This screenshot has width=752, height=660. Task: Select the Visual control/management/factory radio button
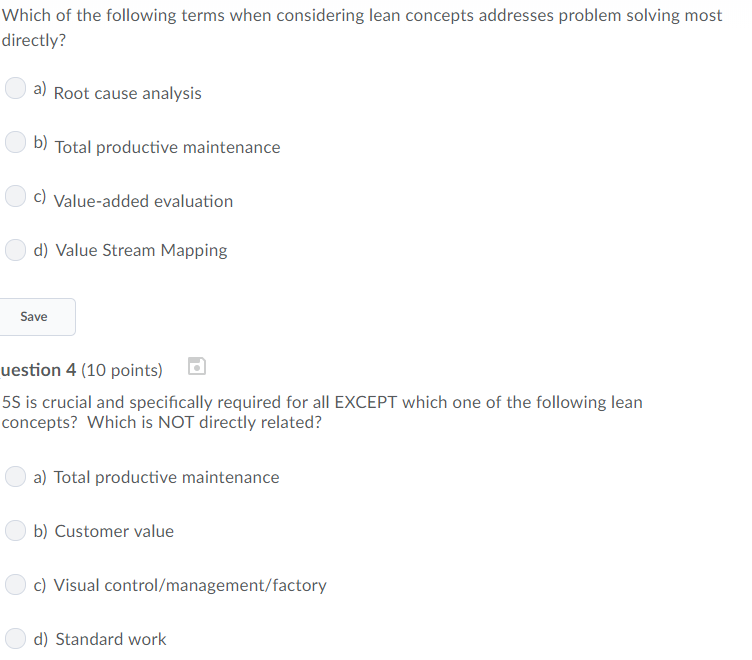point(15,585)
